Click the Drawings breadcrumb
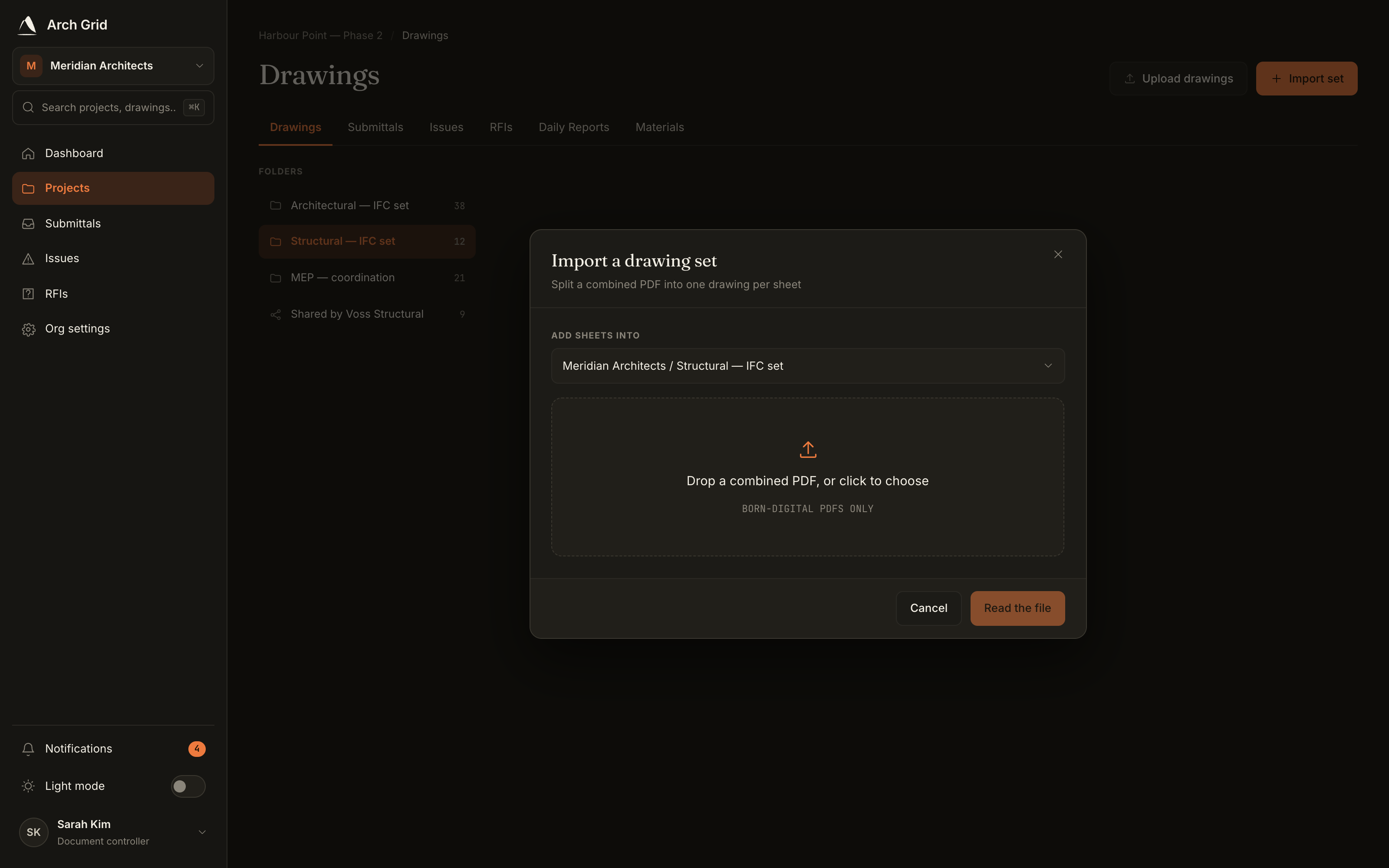 [x=425, y=36]
